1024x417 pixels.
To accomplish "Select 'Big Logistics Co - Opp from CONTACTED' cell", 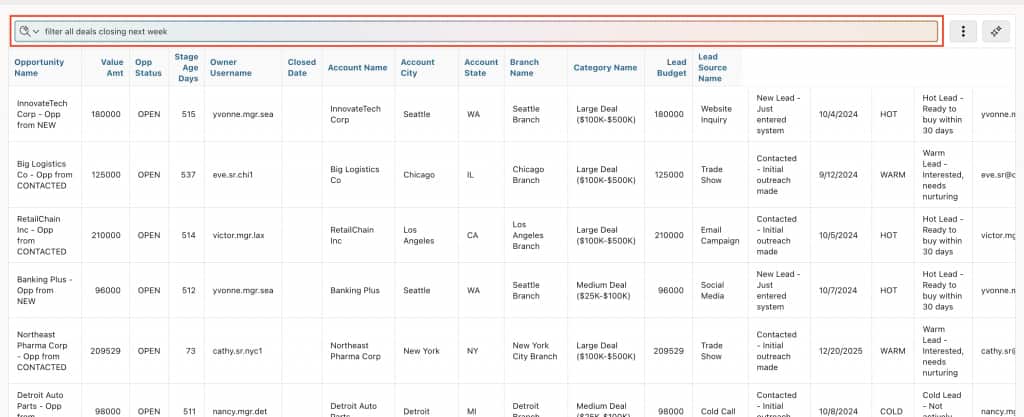I will coord(44,175).
